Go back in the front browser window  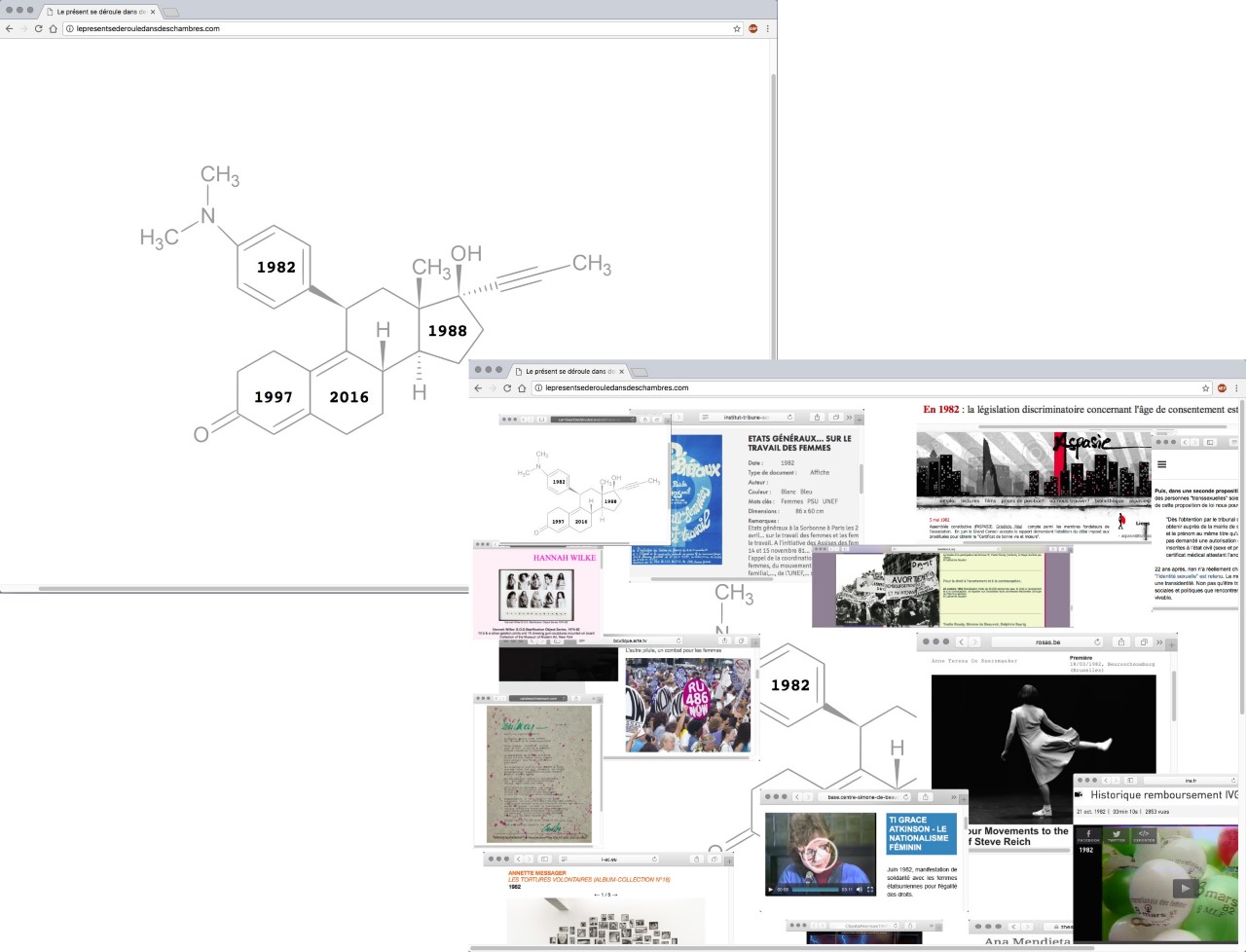[478, 387]
